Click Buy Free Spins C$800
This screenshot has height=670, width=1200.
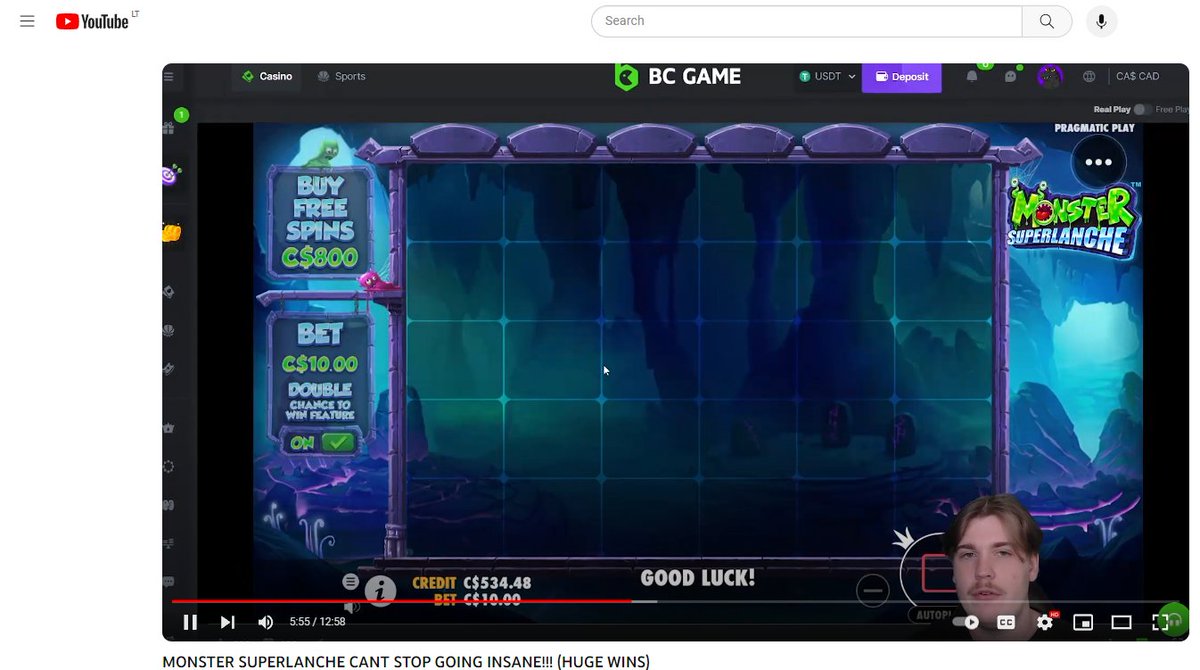click(x=320, y=222)
